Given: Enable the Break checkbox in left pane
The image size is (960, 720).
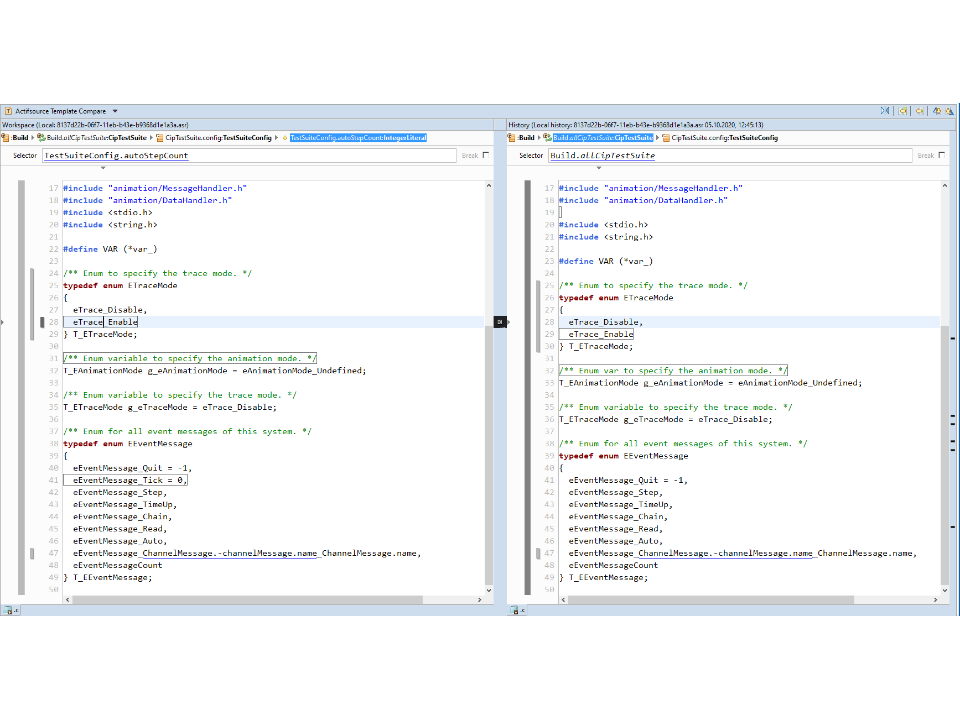Looking at the screenshot, I should (x=486, y=155).
